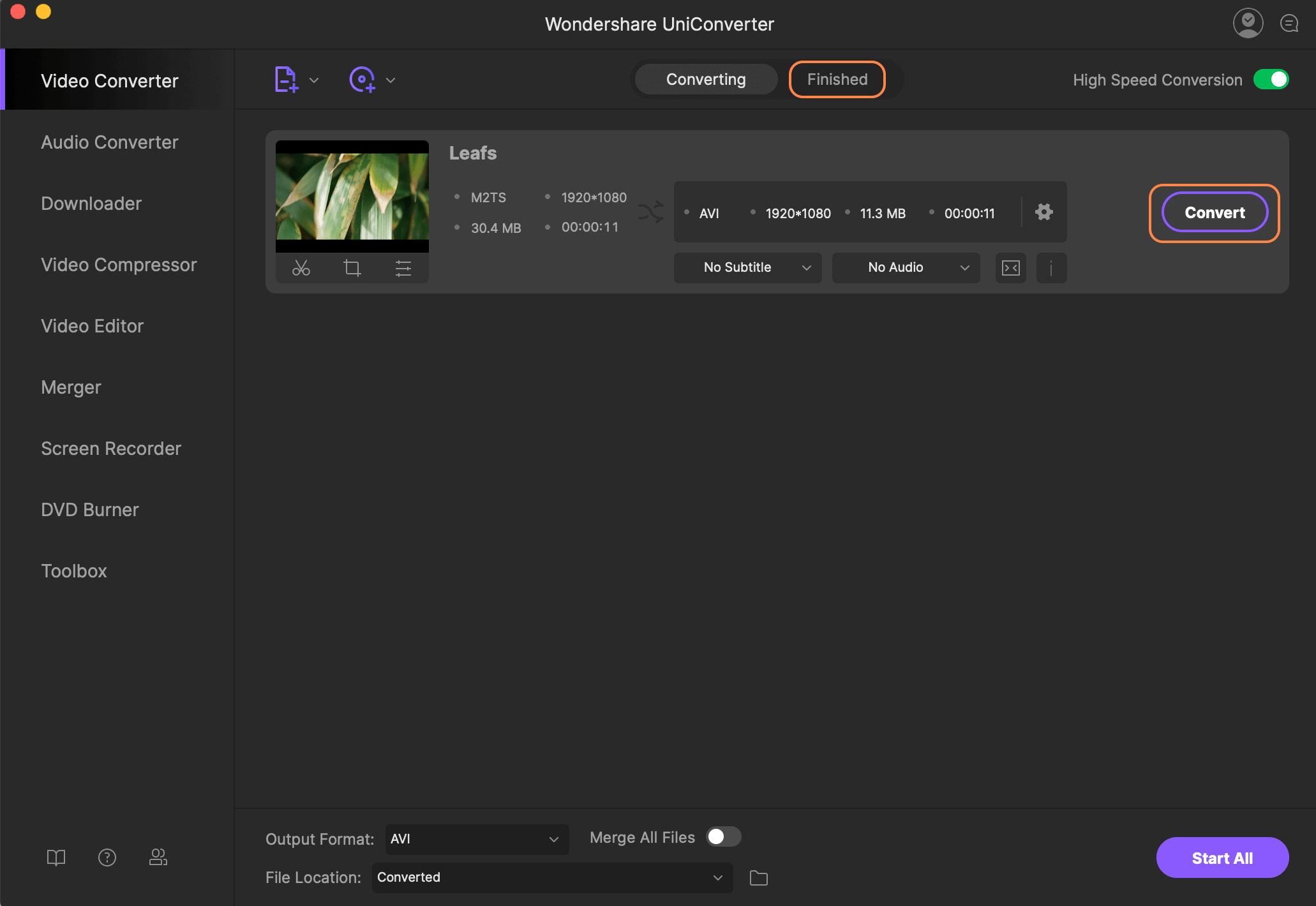
Task: Click the vertical dots more options icon
Action: coord(1051,267)
